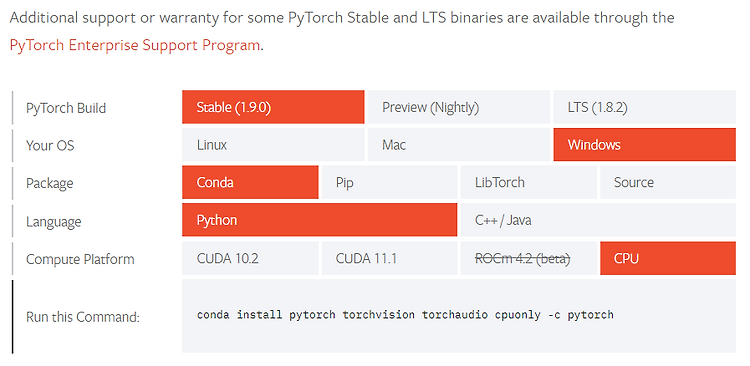Screen dimensions: 750x366
Task: Select Python as the language
Action: (320, 220)
